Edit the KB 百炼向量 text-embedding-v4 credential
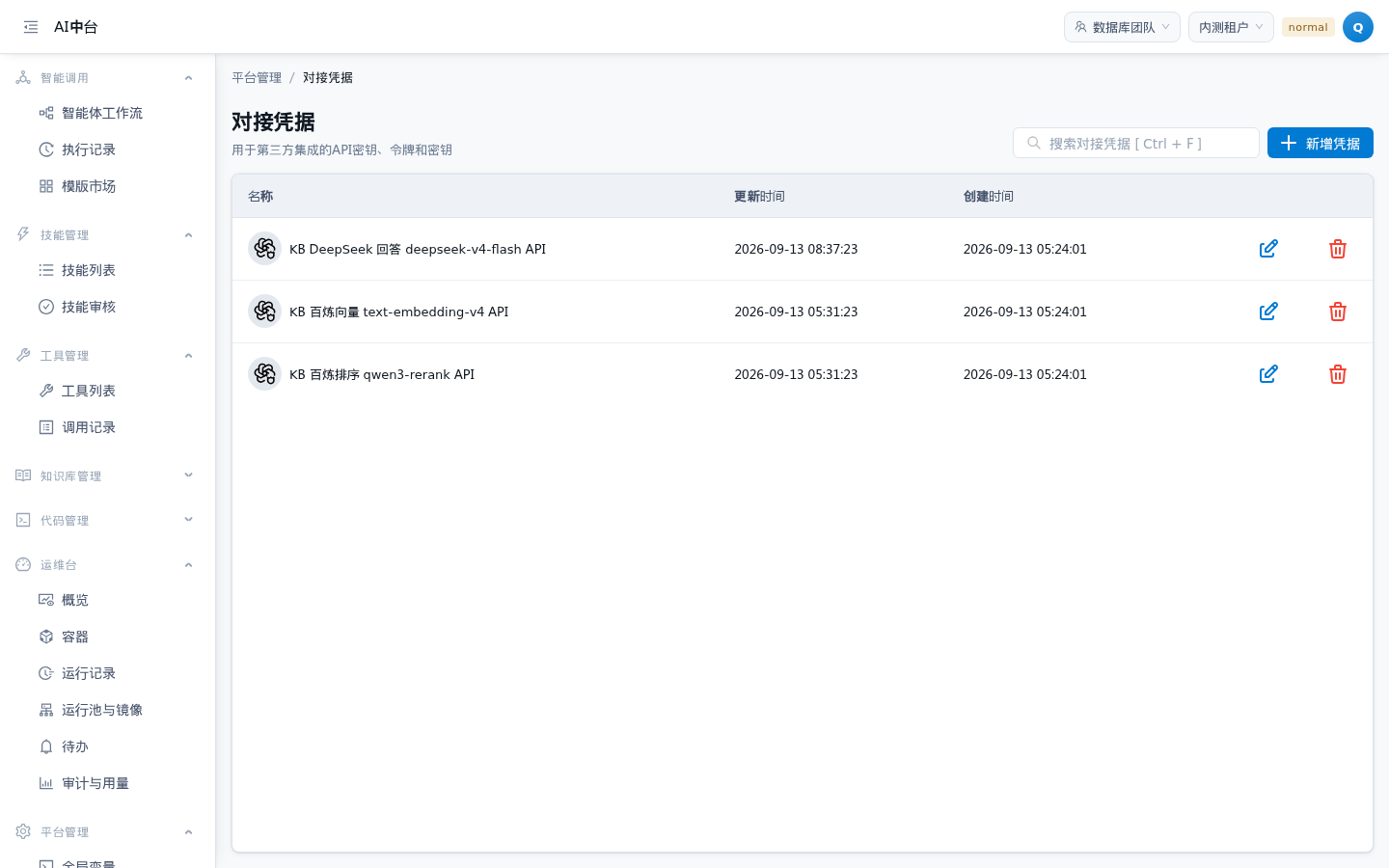Viewport: 1389px width, 868px height. click(x=1268, y=312)
